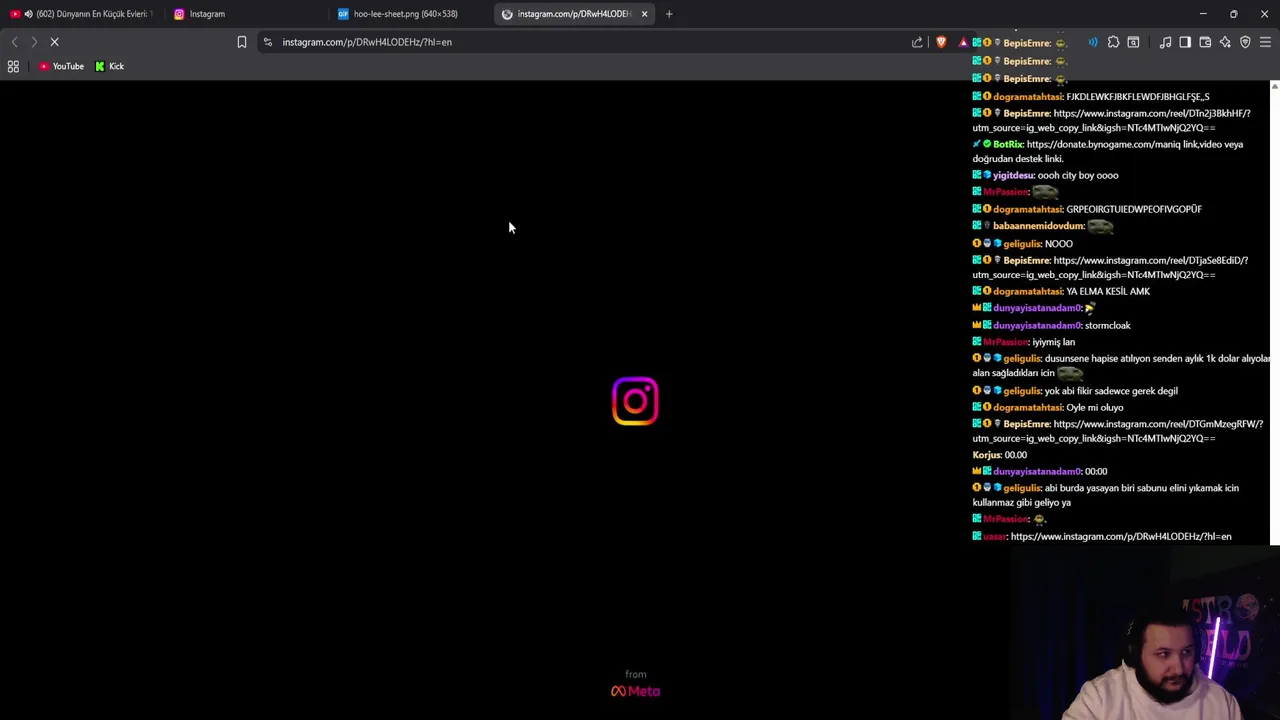The width and height of the screenshot is (1280, 720).
Task: Open the Kick bookmark
Action: (109, 66)
